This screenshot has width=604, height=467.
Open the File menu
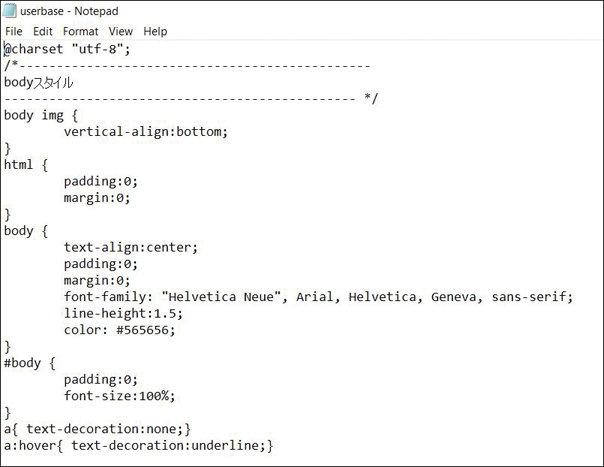tap(14, 31)
